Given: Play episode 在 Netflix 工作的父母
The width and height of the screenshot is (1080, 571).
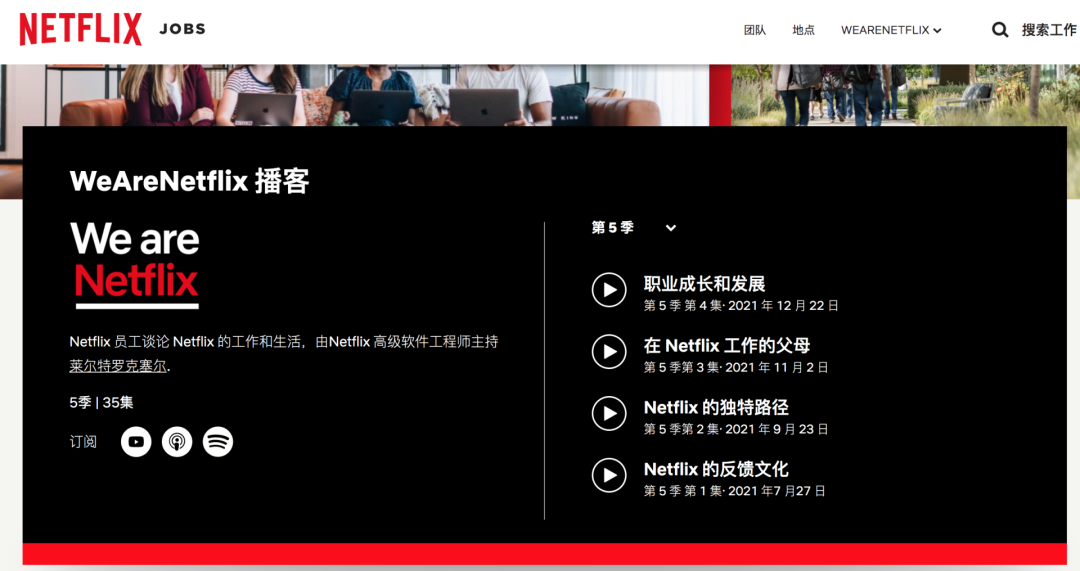Looking at the screenshot, I should (x=609, y=351).
